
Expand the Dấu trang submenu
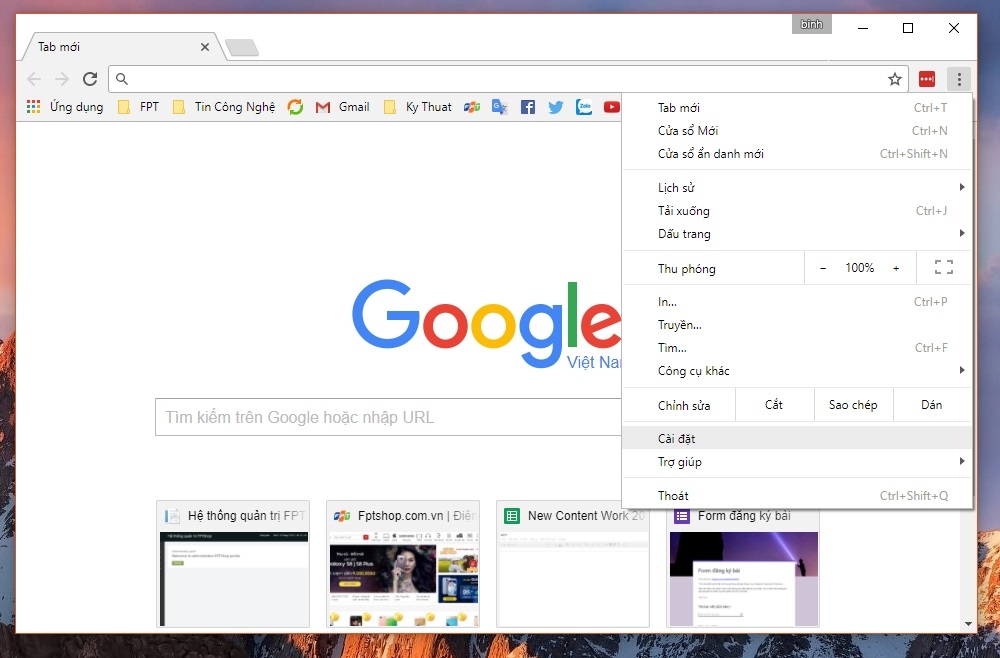point(797,233)
